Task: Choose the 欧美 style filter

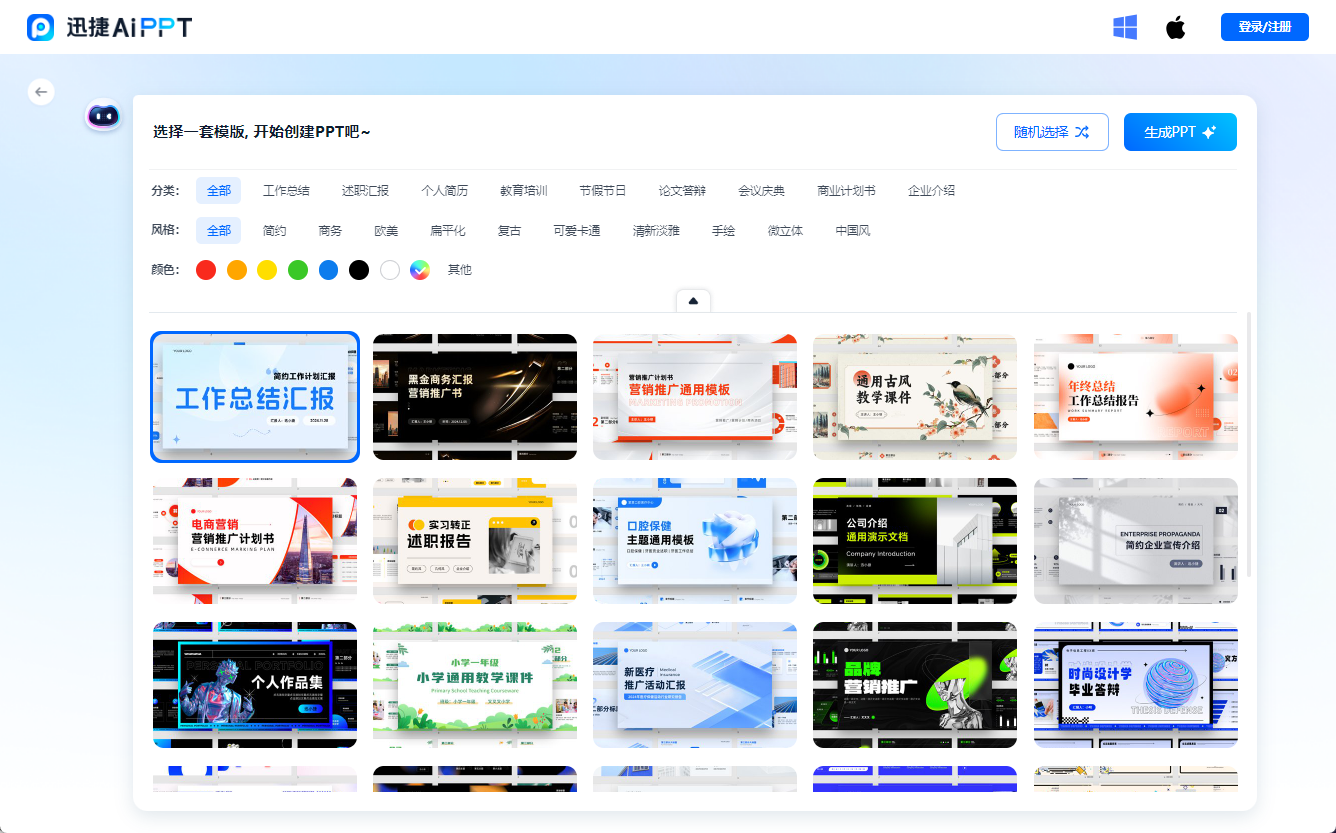Action: point(386,230)
